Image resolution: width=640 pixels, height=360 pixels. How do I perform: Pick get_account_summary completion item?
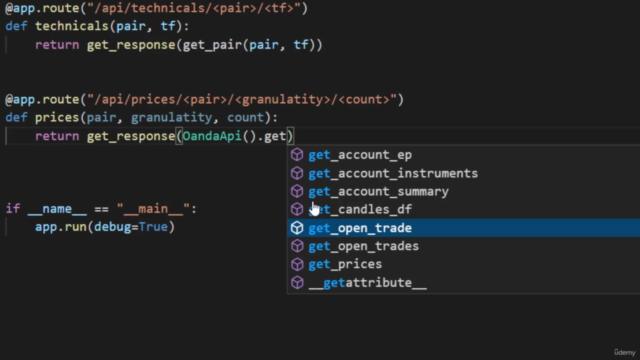(464, 191)
